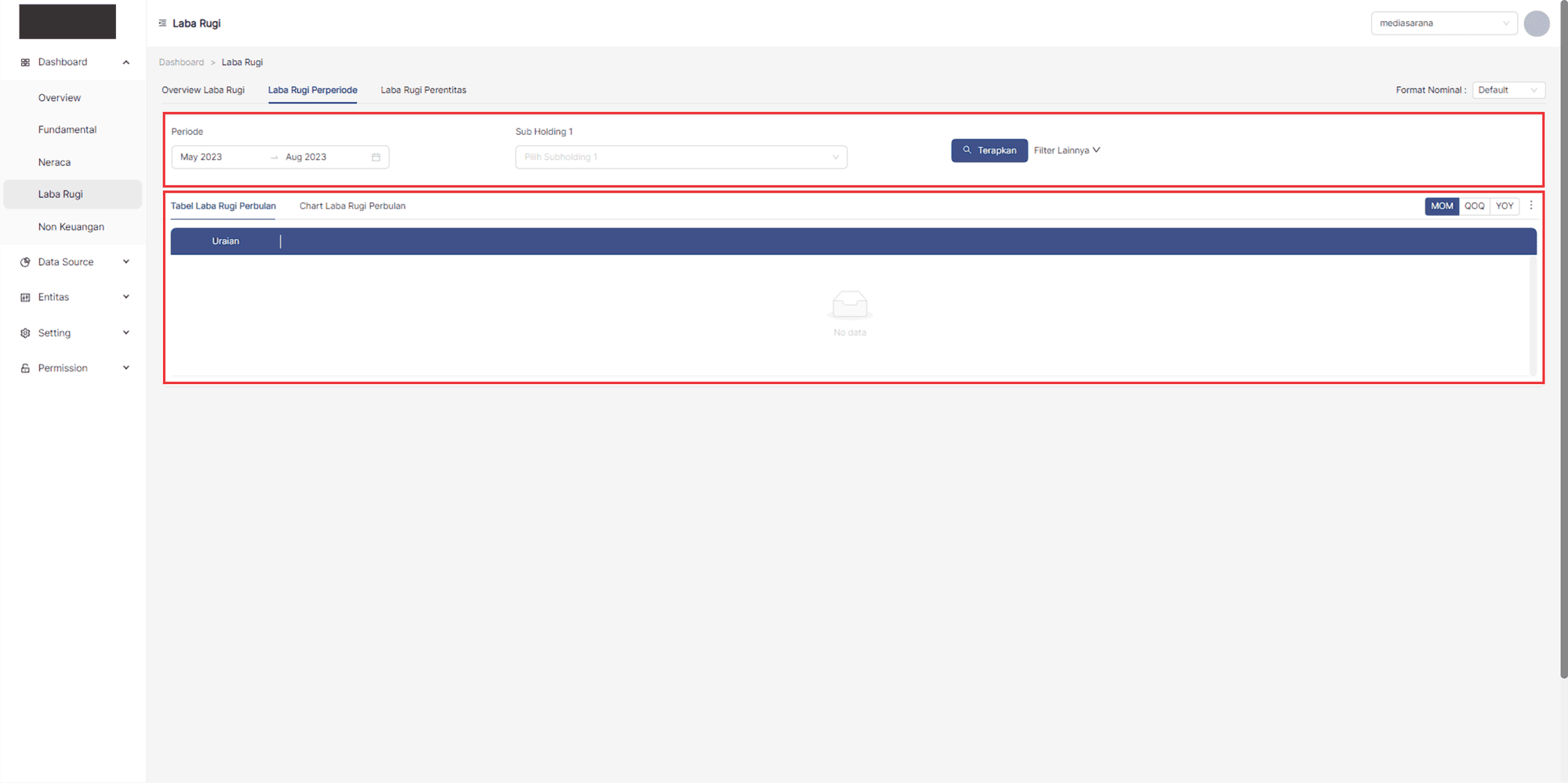The image size is (1568, 783).
Task: Switch to Laba Rugi Perentitas tab
Action: [x=423, y=90]
